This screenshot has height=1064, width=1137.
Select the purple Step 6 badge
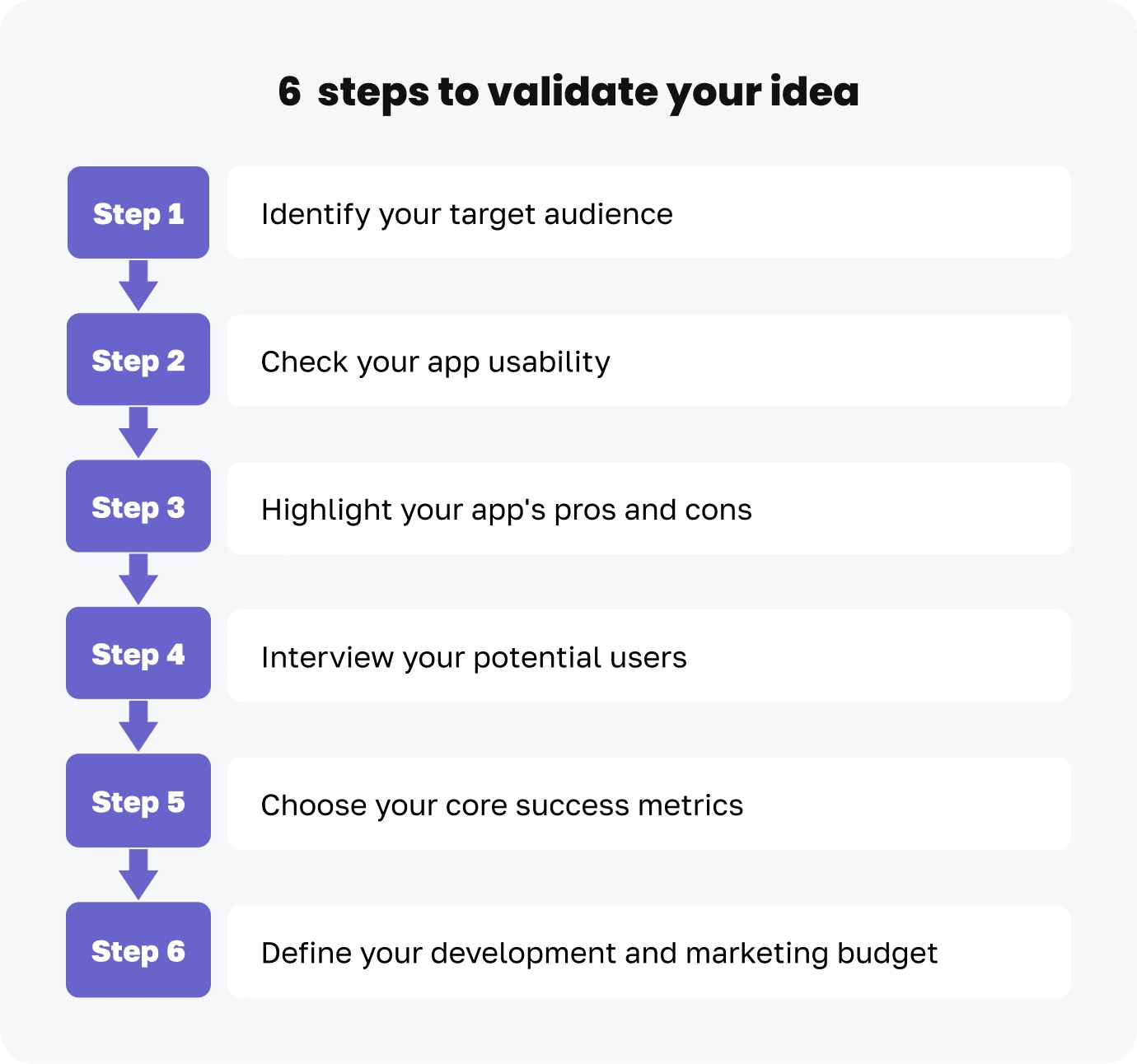pyautogui.click(x=138, y=950)
